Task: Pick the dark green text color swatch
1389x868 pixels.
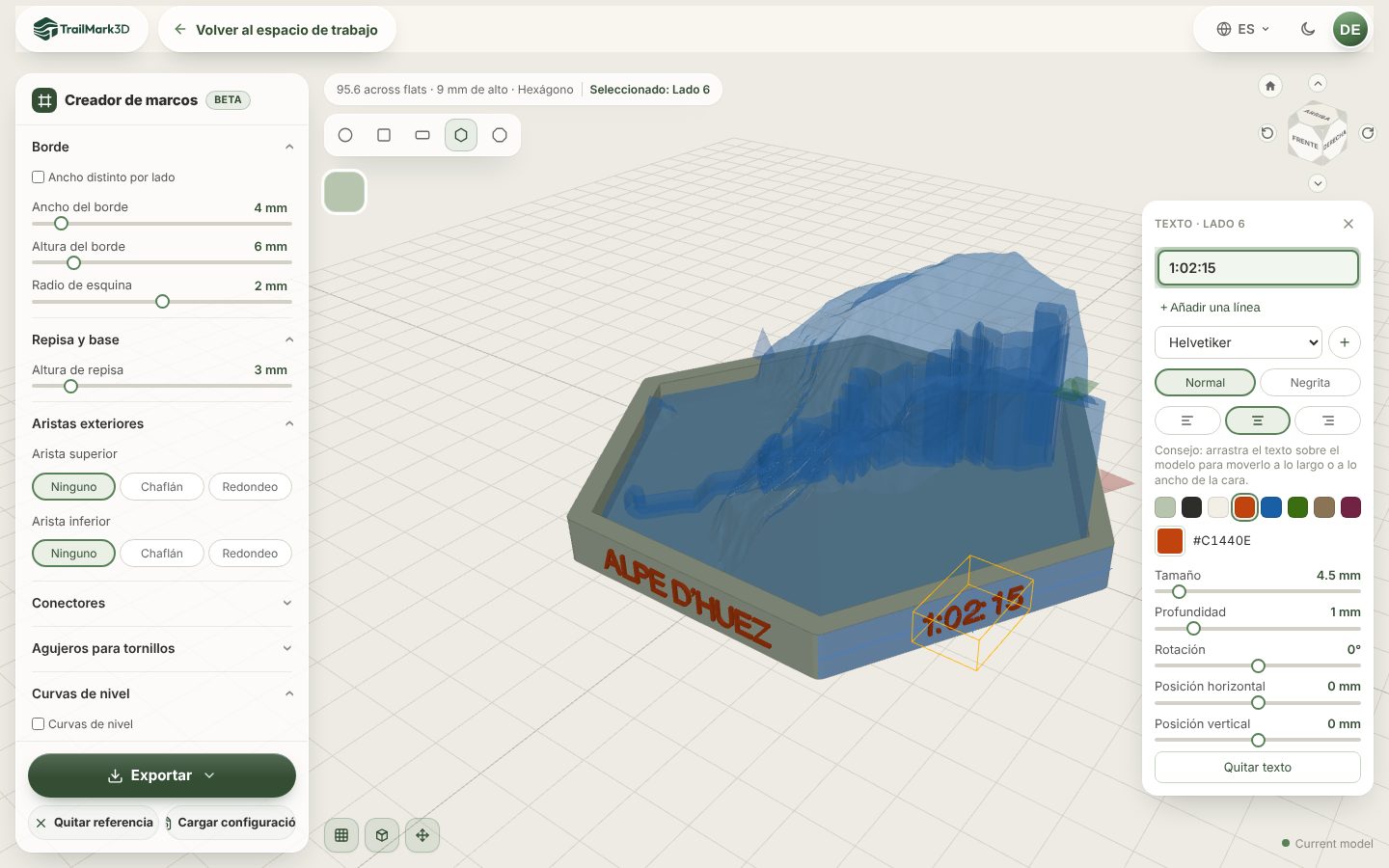Action: pyautogui.click(x=1297, y=507)
